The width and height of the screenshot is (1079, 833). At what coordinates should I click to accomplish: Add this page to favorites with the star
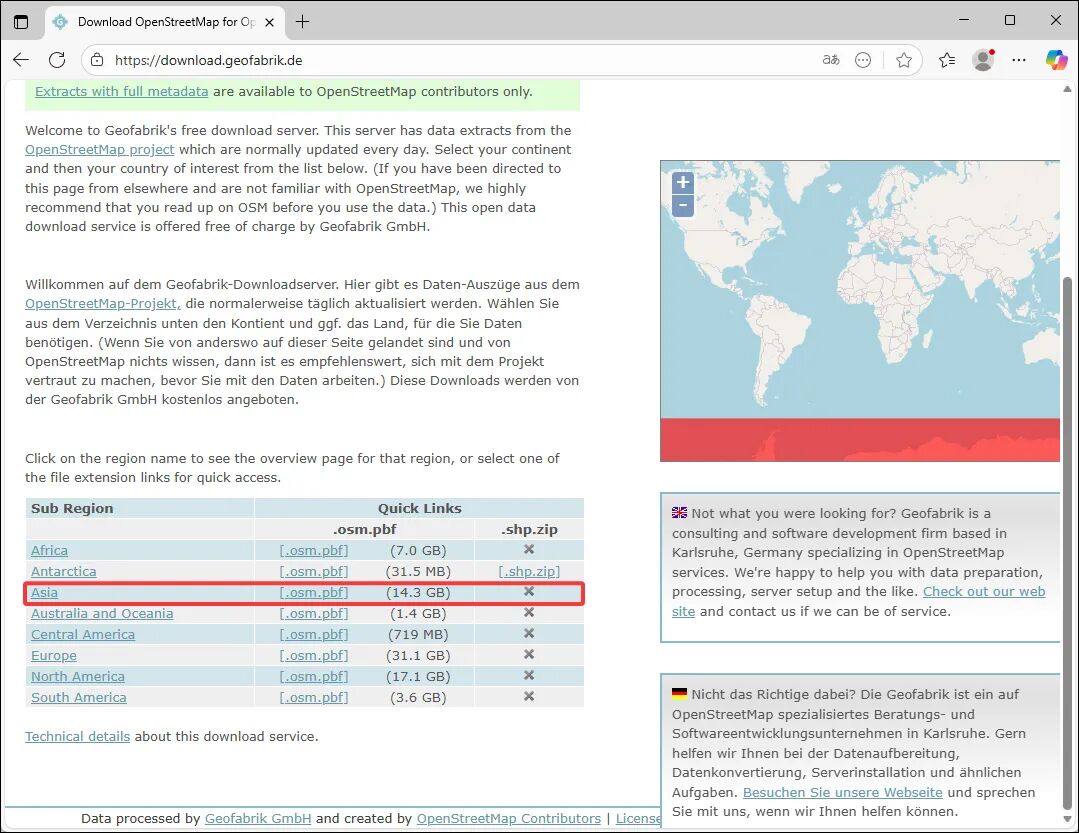tap(904, 60)
